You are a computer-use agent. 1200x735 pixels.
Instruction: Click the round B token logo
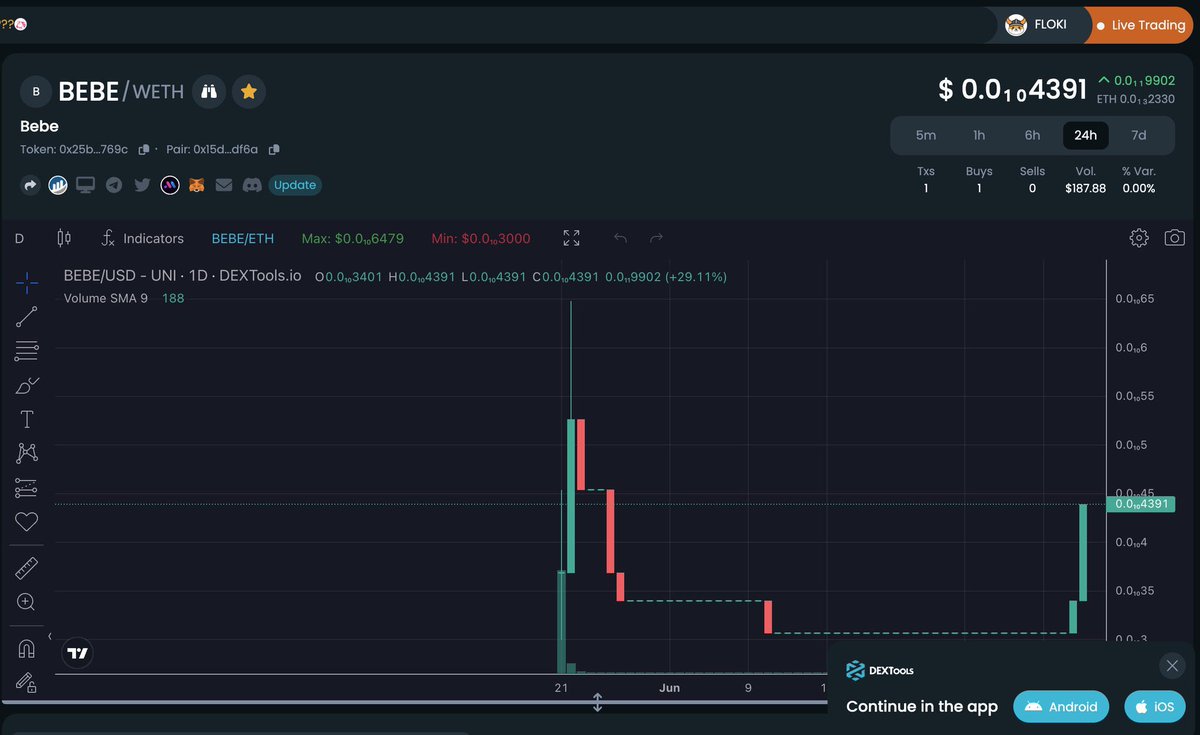[x=36, y=91]
